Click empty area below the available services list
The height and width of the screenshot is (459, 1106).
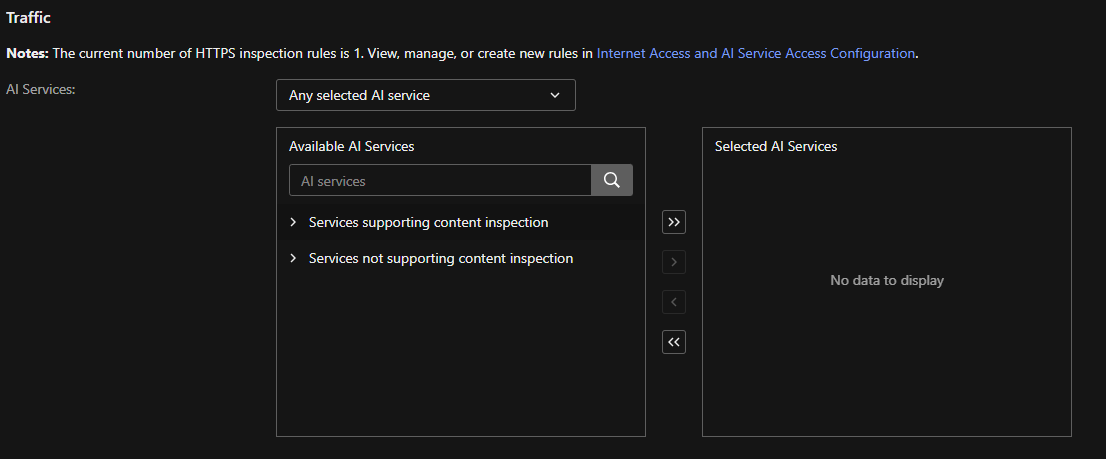460,360
